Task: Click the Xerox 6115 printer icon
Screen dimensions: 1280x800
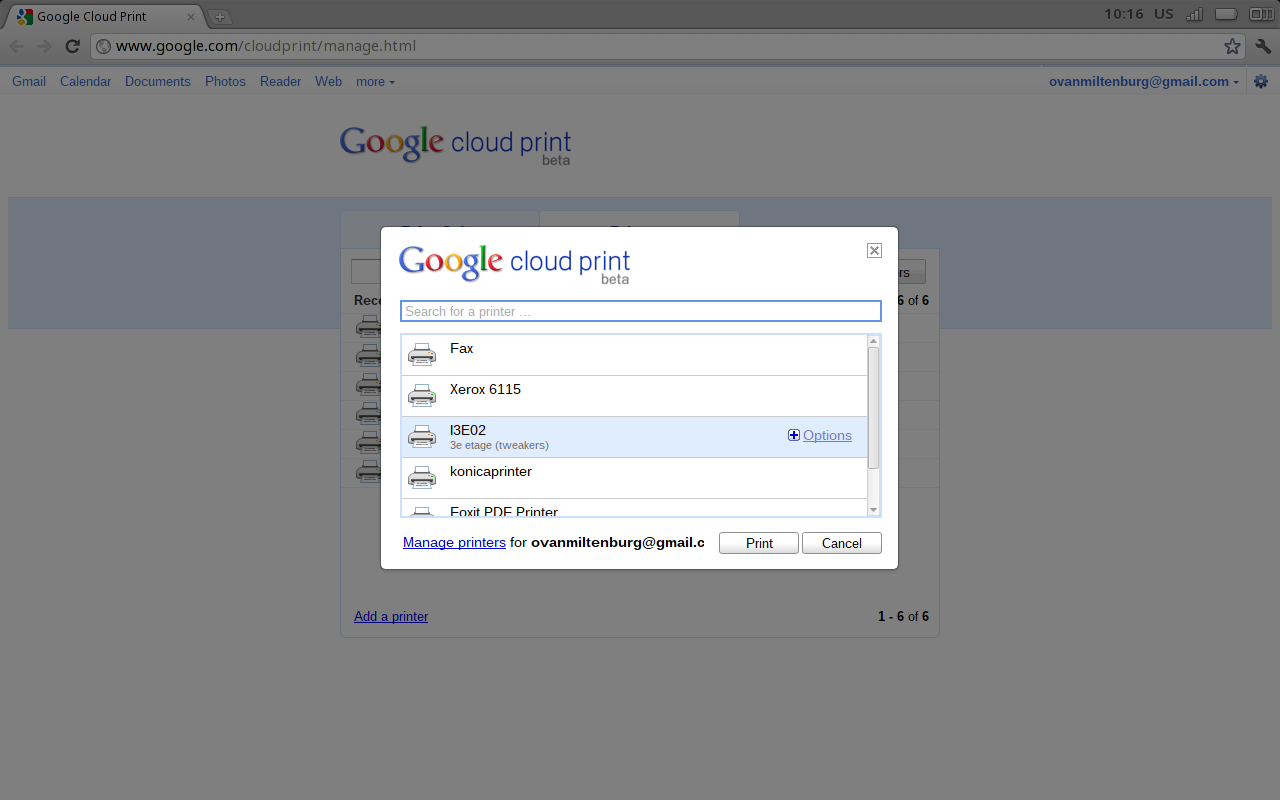Action: pos(422,396)
